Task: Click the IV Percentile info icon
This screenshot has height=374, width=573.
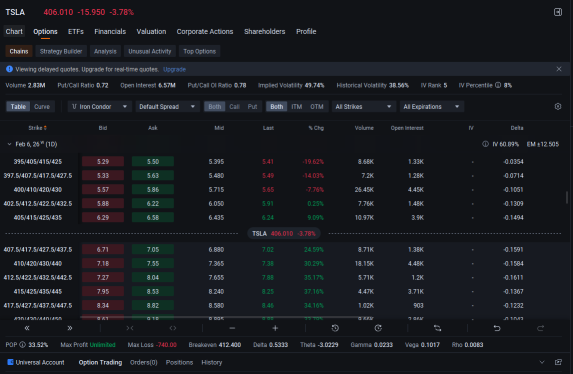Action: [498, 85]
